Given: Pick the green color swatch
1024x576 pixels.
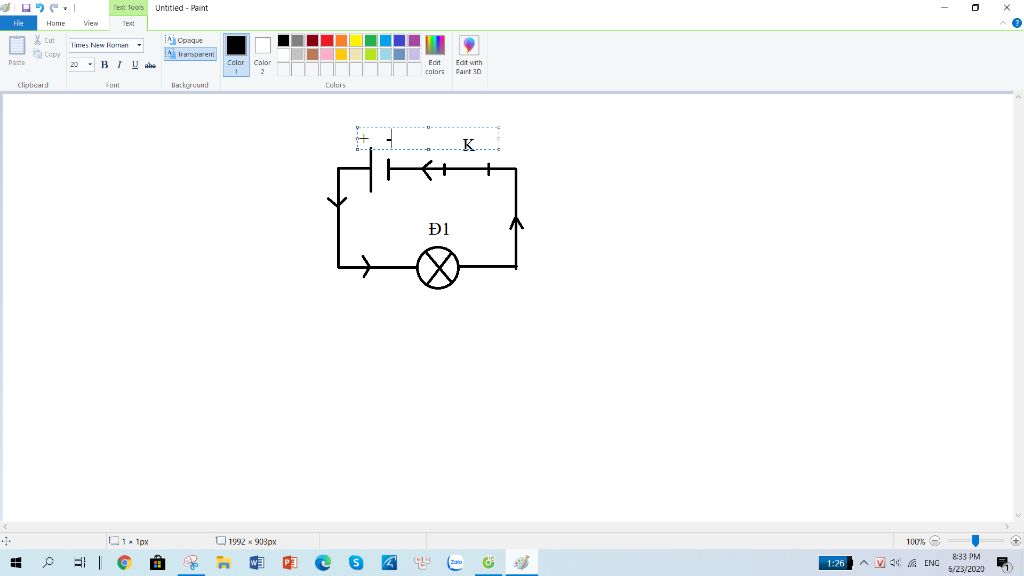Looking at the screenshot, I should 371,40.
